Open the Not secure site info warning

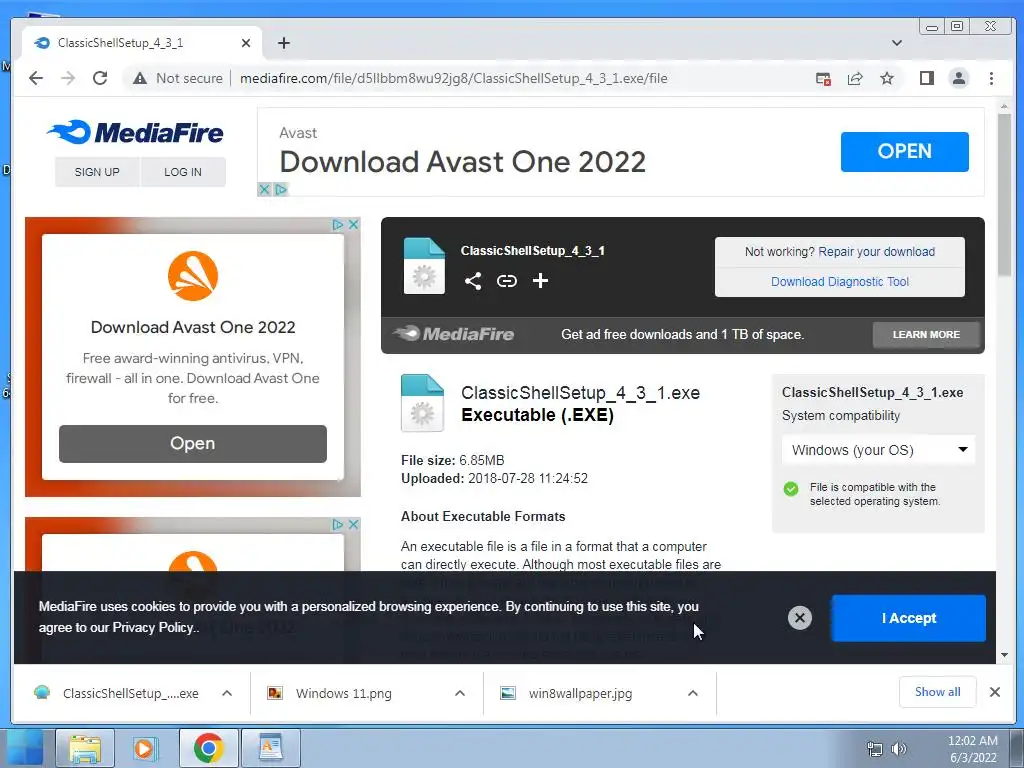178,78
